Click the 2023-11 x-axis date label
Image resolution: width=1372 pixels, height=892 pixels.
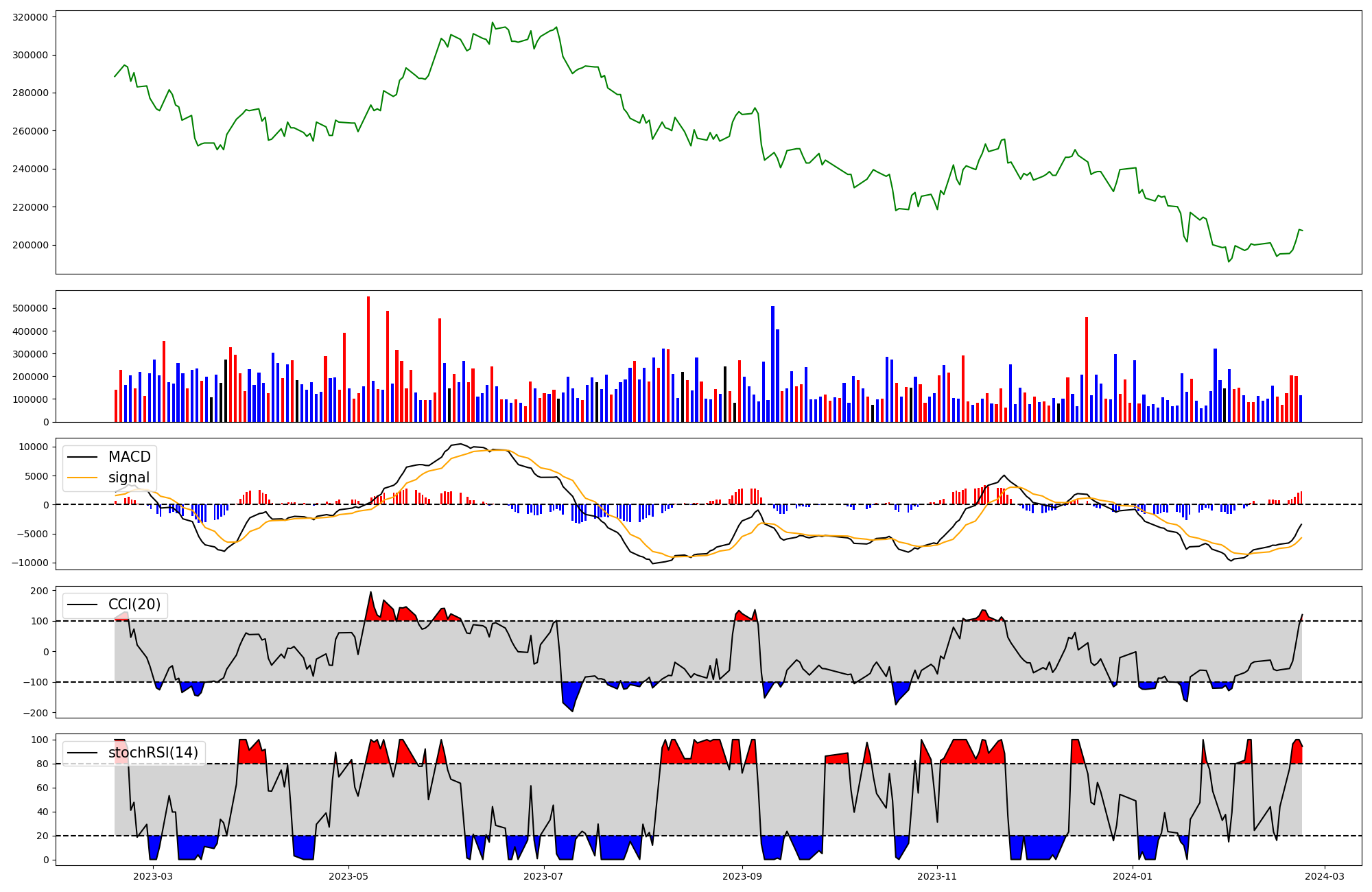pyautogui.click(x=937, y=876)
